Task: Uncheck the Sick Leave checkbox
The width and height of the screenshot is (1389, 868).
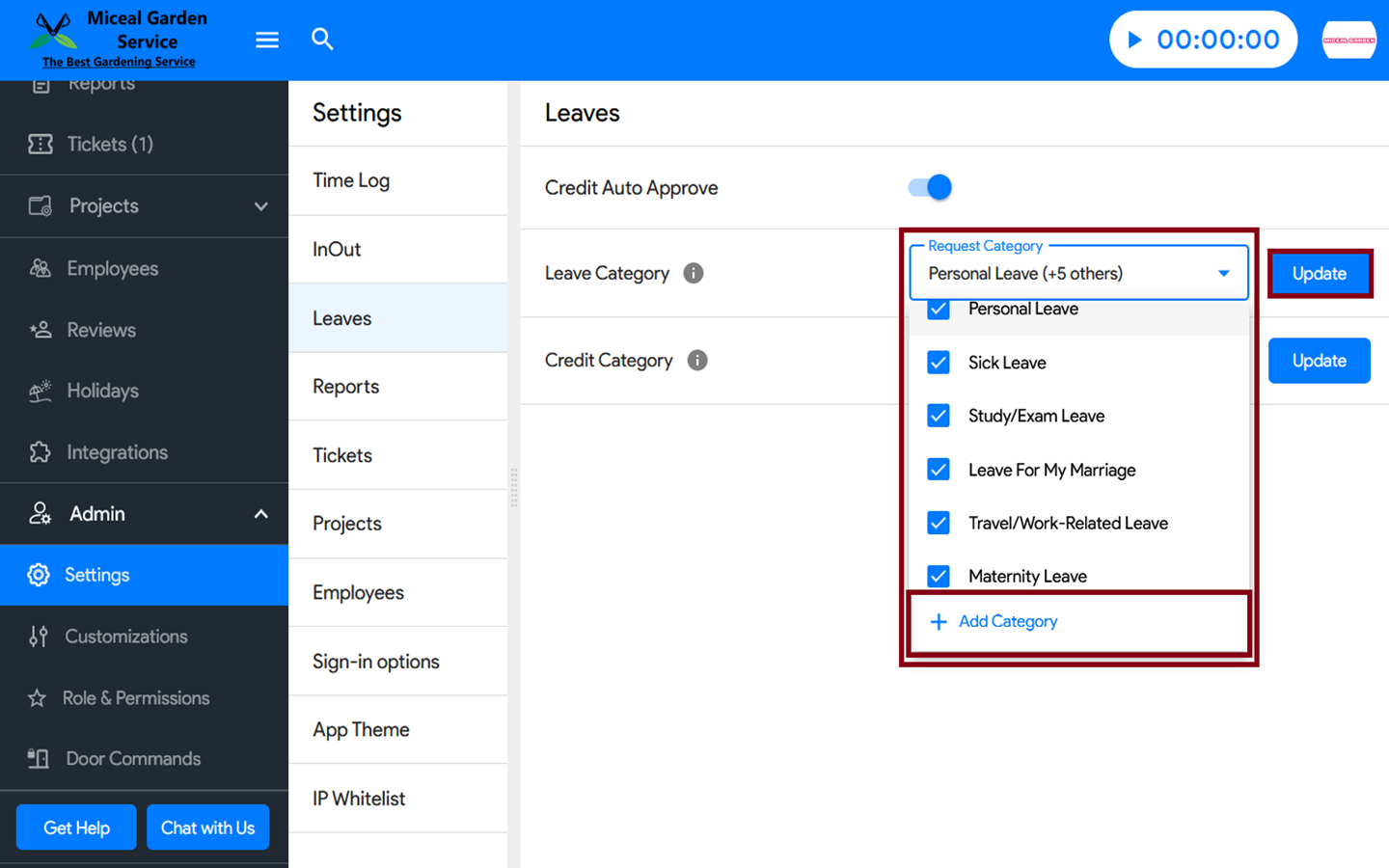Action: [938, 363]
